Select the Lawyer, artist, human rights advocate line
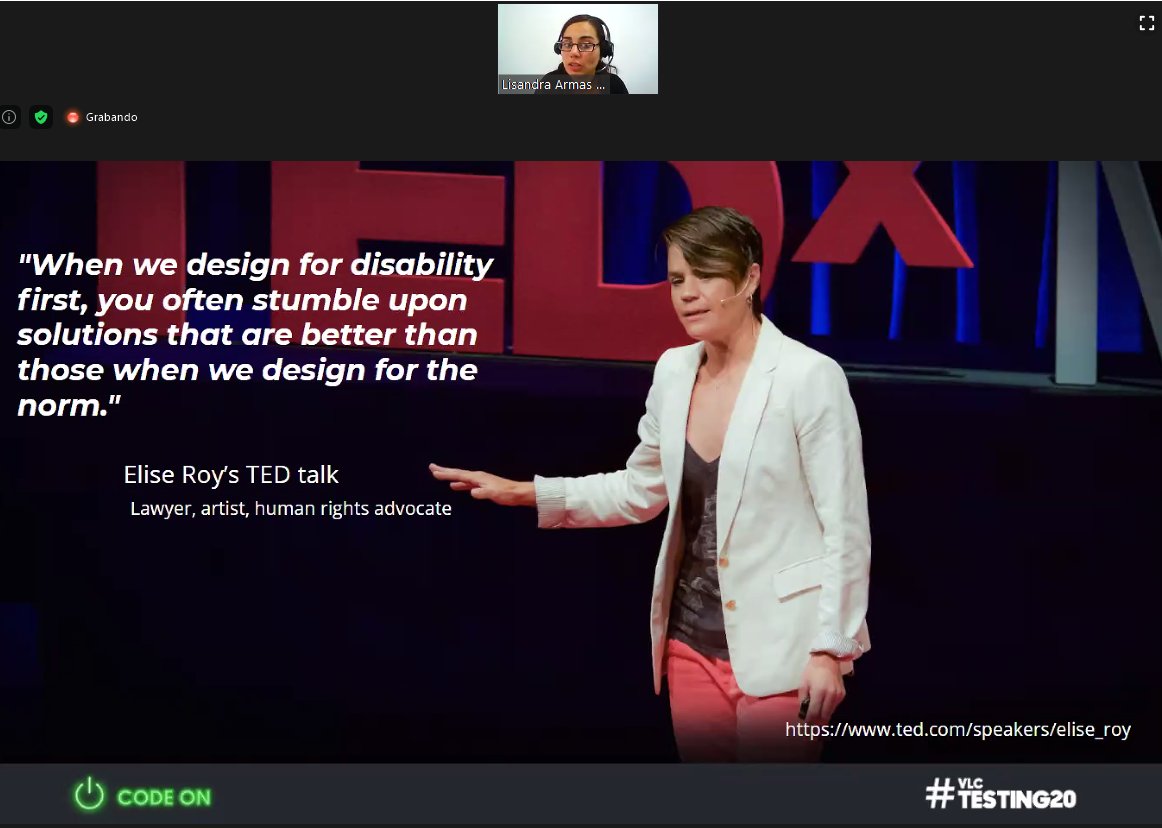1162x828 pixels. [x=290, y=509]
